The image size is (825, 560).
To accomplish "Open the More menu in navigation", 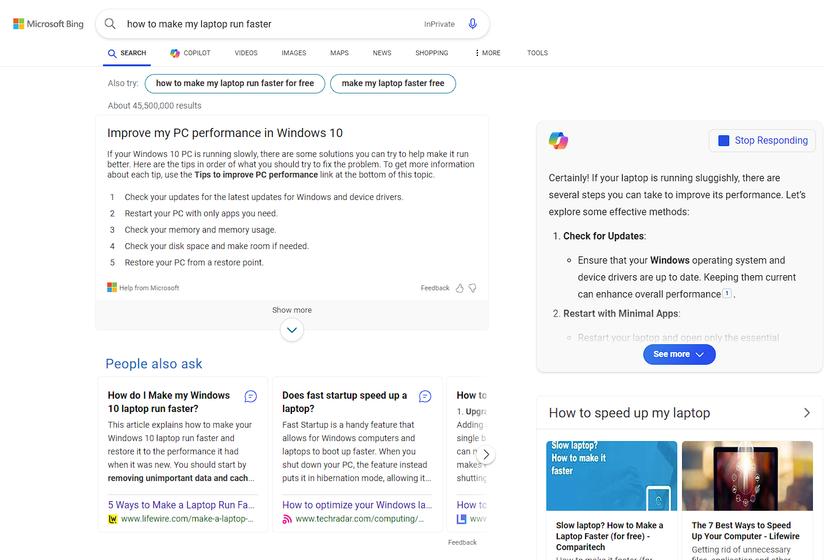I will click(x=488, y=53).
